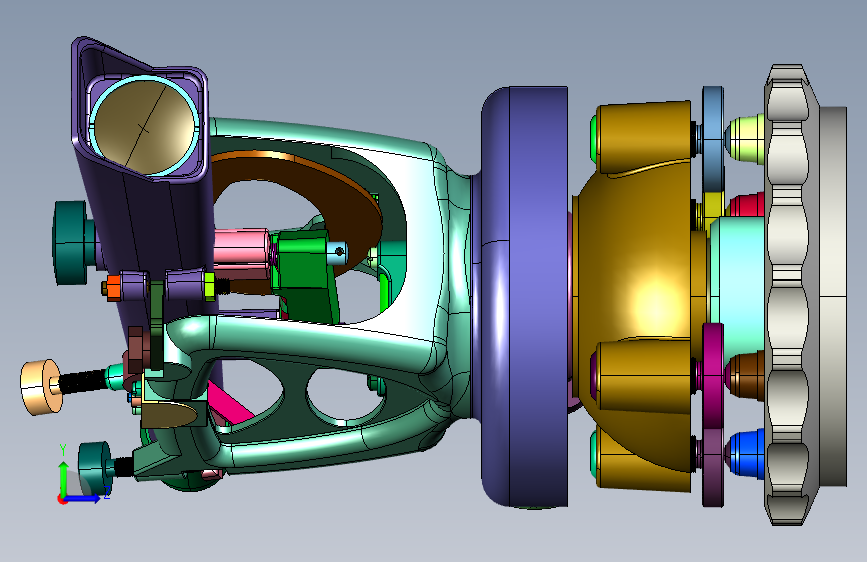
Task: Pick the brown cap nut near the sprocket
Action: (x=745, y=375)
